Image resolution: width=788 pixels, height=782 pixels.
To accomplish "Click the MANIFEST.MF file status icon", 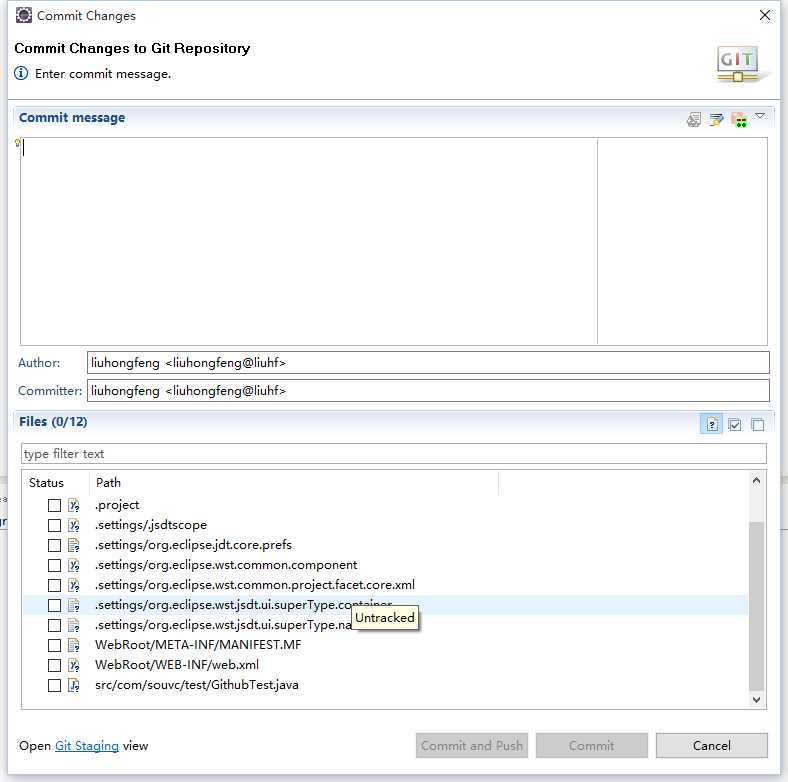I will point(74,645).
